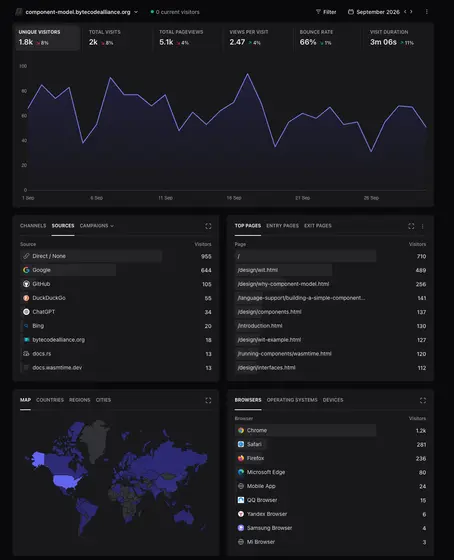Click the /running-components/wasmtime.html page row
The image size is (454, 560).
click(330, 354)
